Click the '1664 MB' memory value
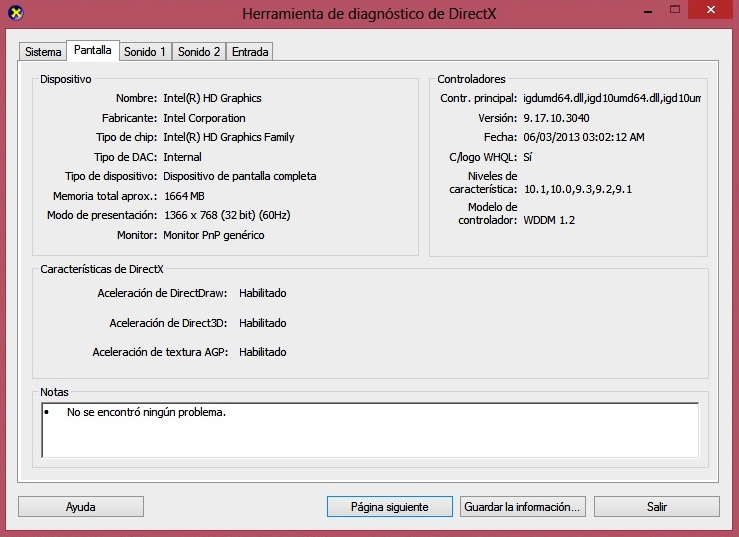 (184, 196)
